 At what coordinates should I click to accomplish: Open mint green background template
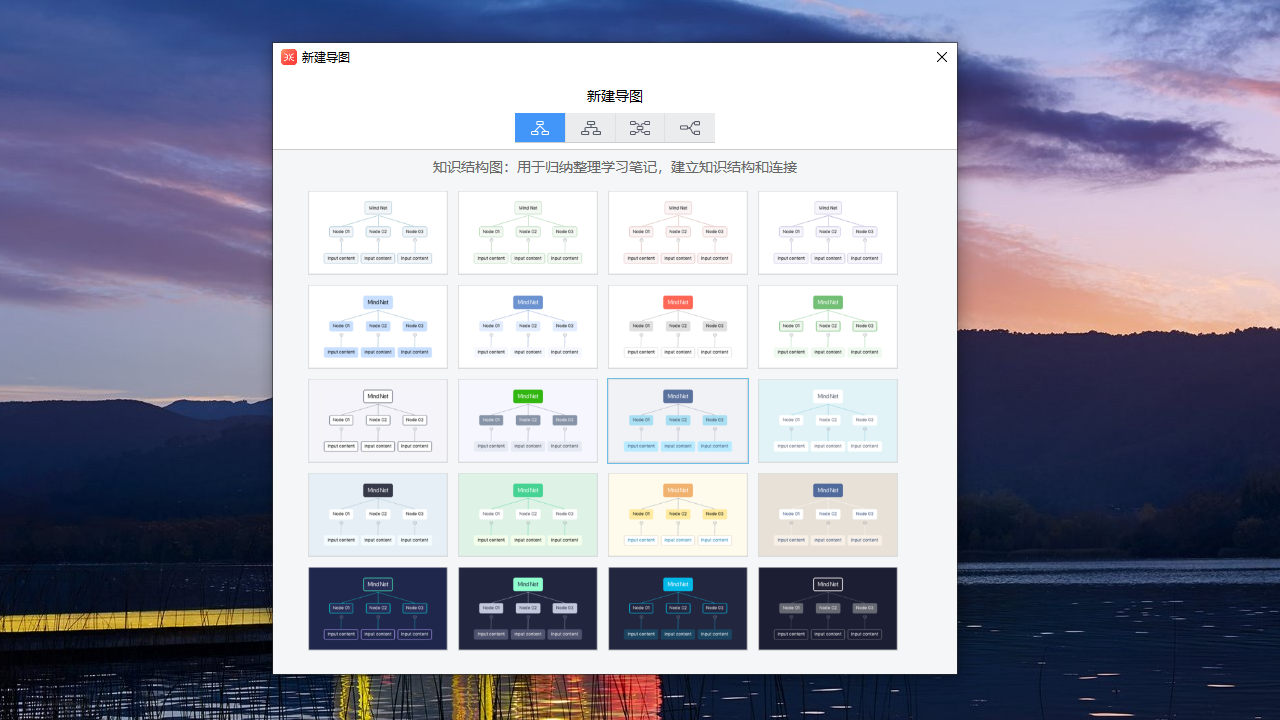click(x=528, y=515)
